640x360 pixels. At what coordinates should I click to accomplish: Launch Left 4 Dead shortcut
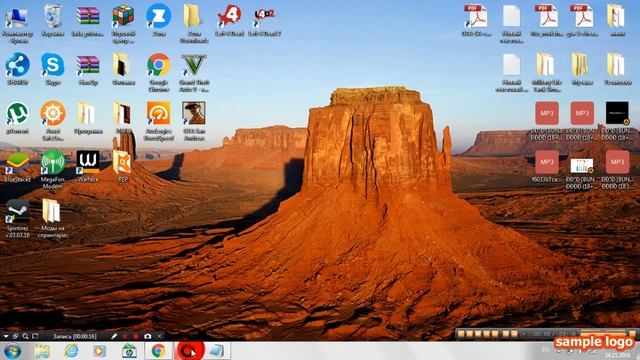[229, 20]
